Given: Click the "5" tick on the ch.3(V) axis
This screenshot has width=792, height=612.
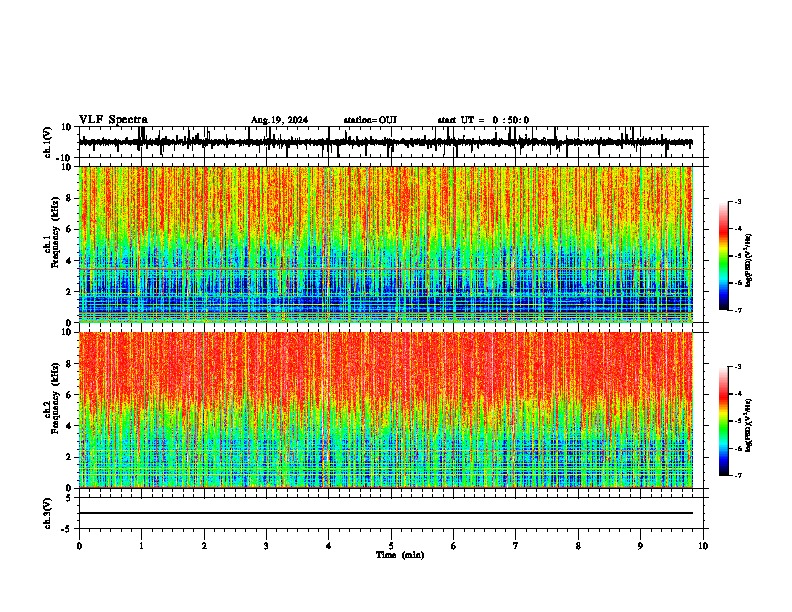Looking at the screenshot, I should pyautogui.click(x=69, y=497).
